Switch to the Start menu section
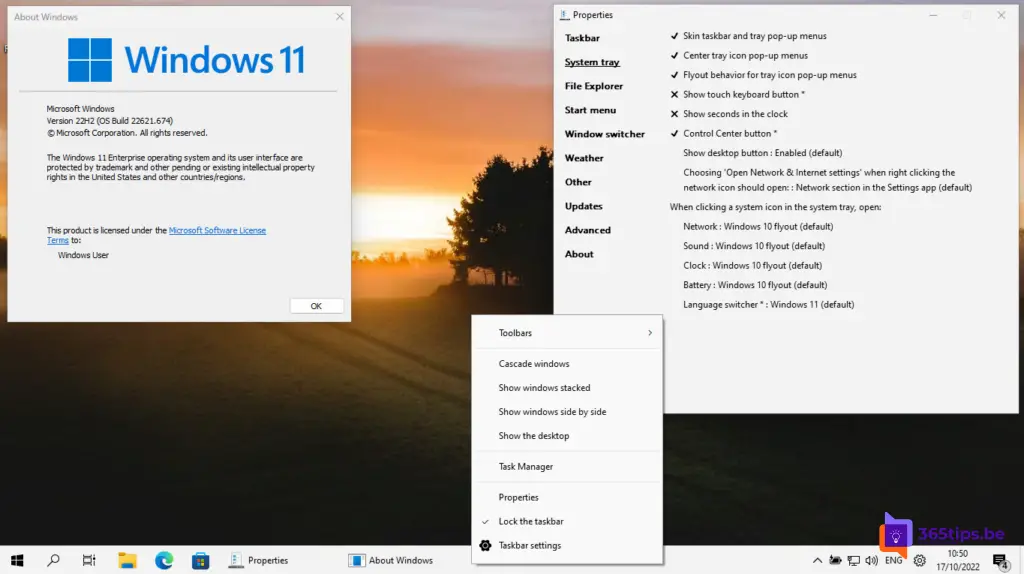1024x574 pixels. point(590,110)
